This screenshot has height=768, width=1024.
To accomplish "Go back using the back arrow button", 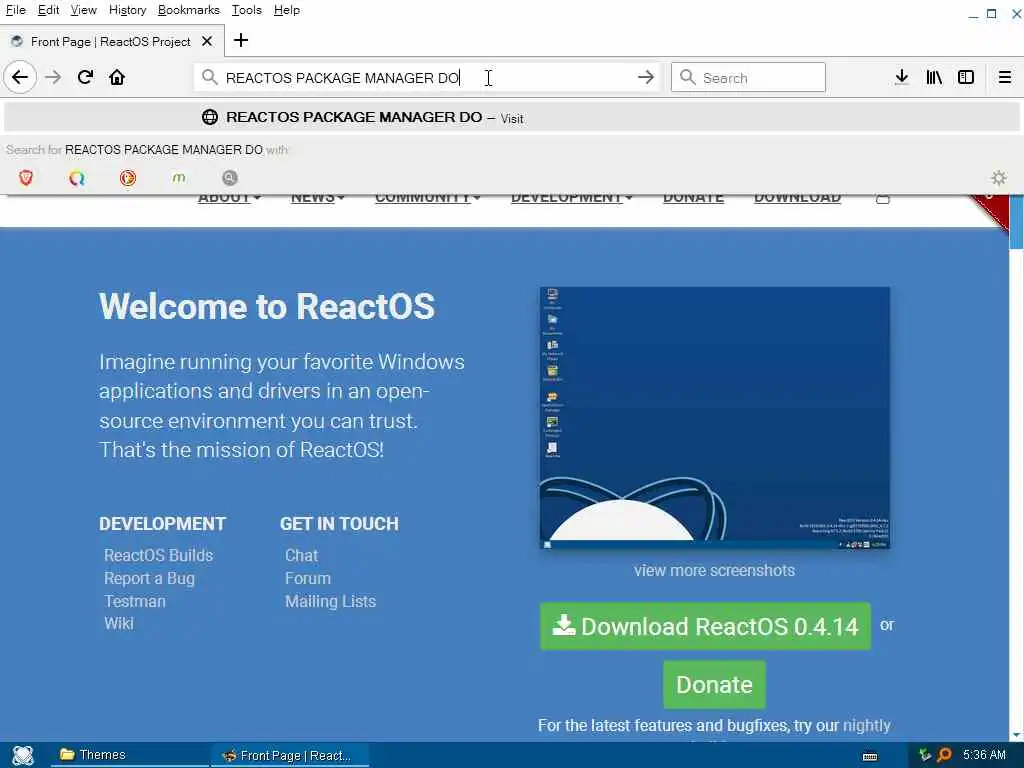I will [20, 78].
